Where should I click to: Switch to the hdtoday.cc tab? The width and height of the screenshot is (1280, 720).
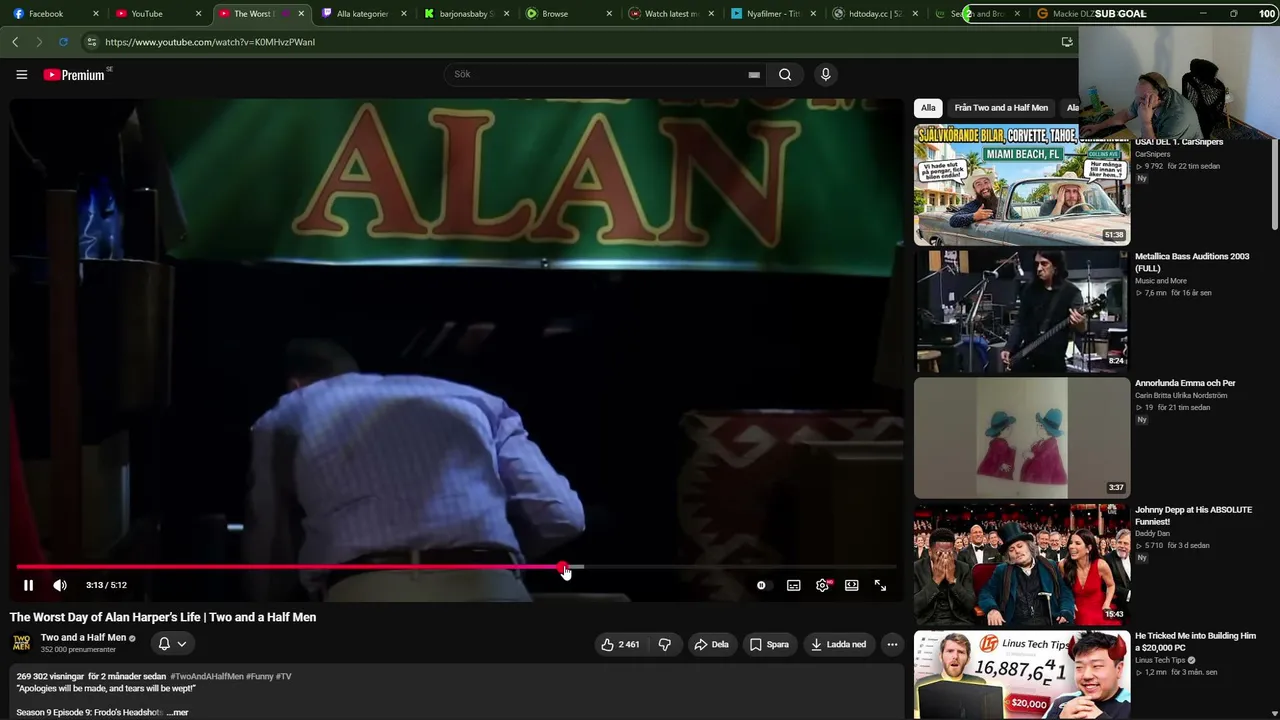(x=877, y=14)
